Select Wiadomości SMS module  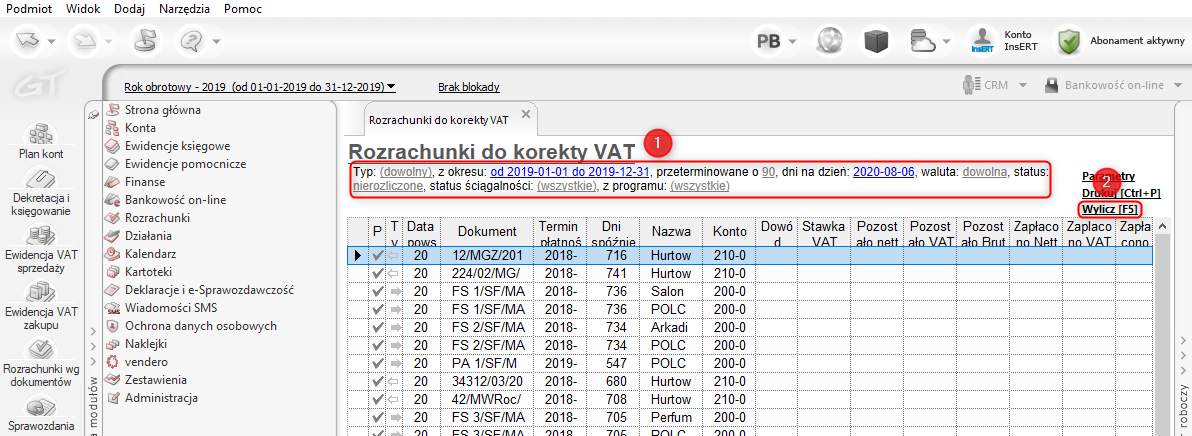click(x=169, y=308)
